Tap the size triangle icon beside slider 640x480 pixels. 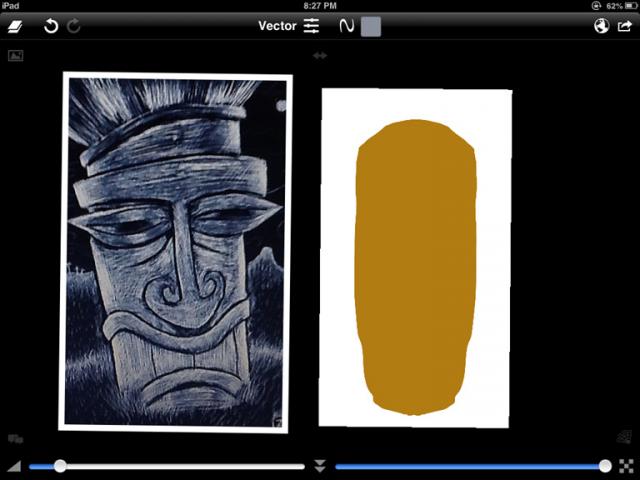14,466
